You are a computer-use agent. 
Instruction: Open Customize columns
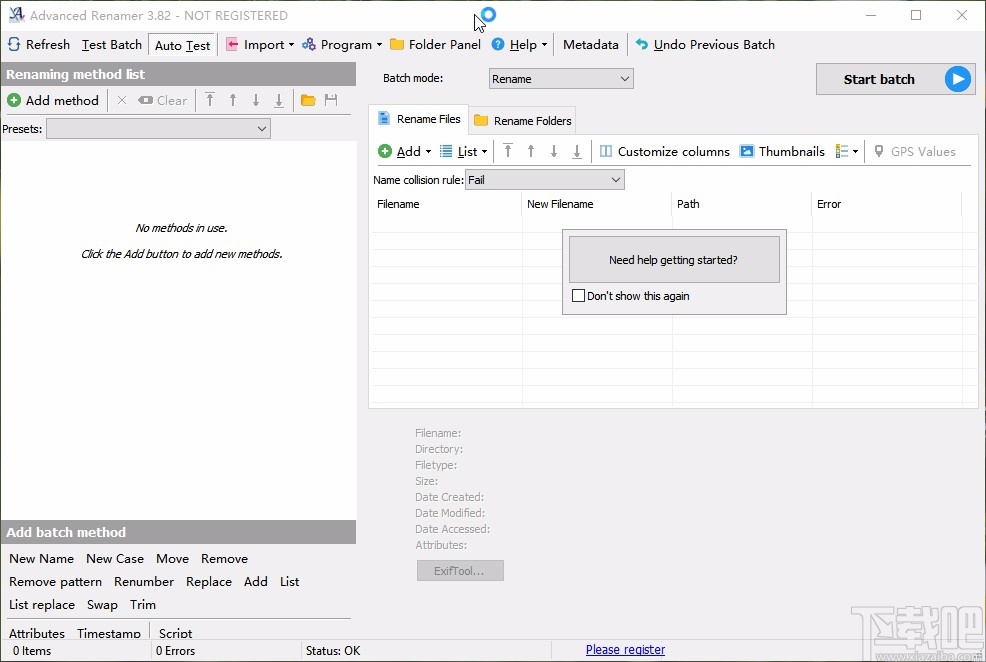[665, 152]
